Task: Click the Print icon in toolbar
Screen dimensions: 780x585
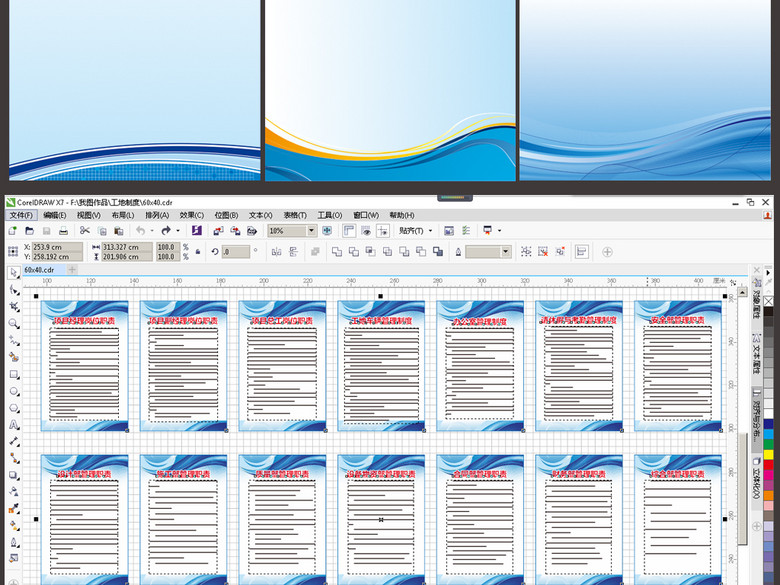Action: pos(65,231)
